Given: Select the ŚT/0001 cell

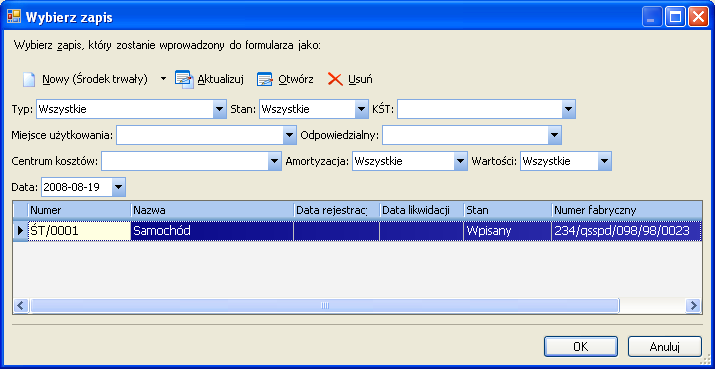Looking at the screenshot, I should click(x=80, y=231).
